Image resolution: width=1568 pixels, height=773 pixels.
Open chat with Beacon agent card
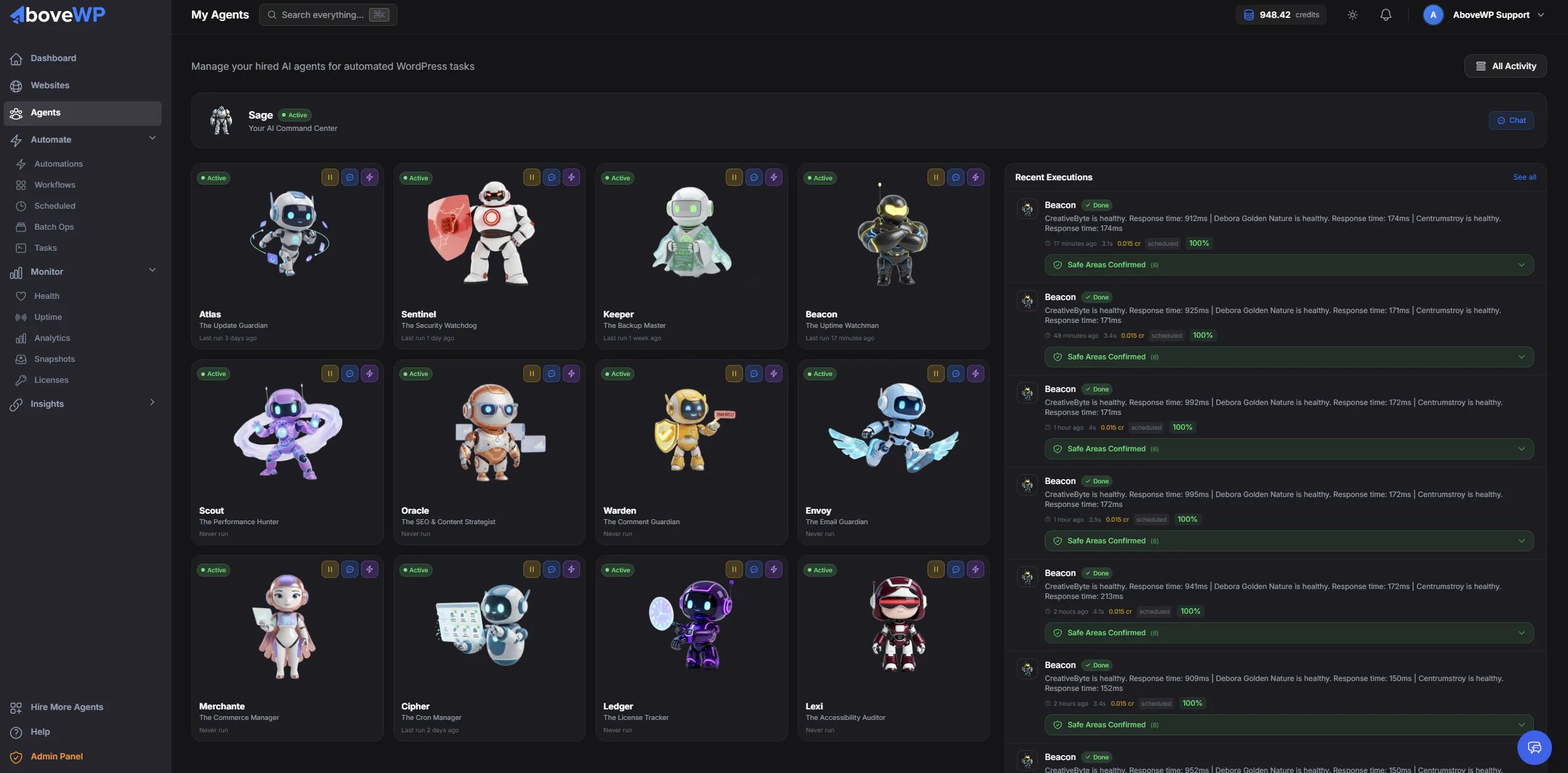click(x=956, y=177)
